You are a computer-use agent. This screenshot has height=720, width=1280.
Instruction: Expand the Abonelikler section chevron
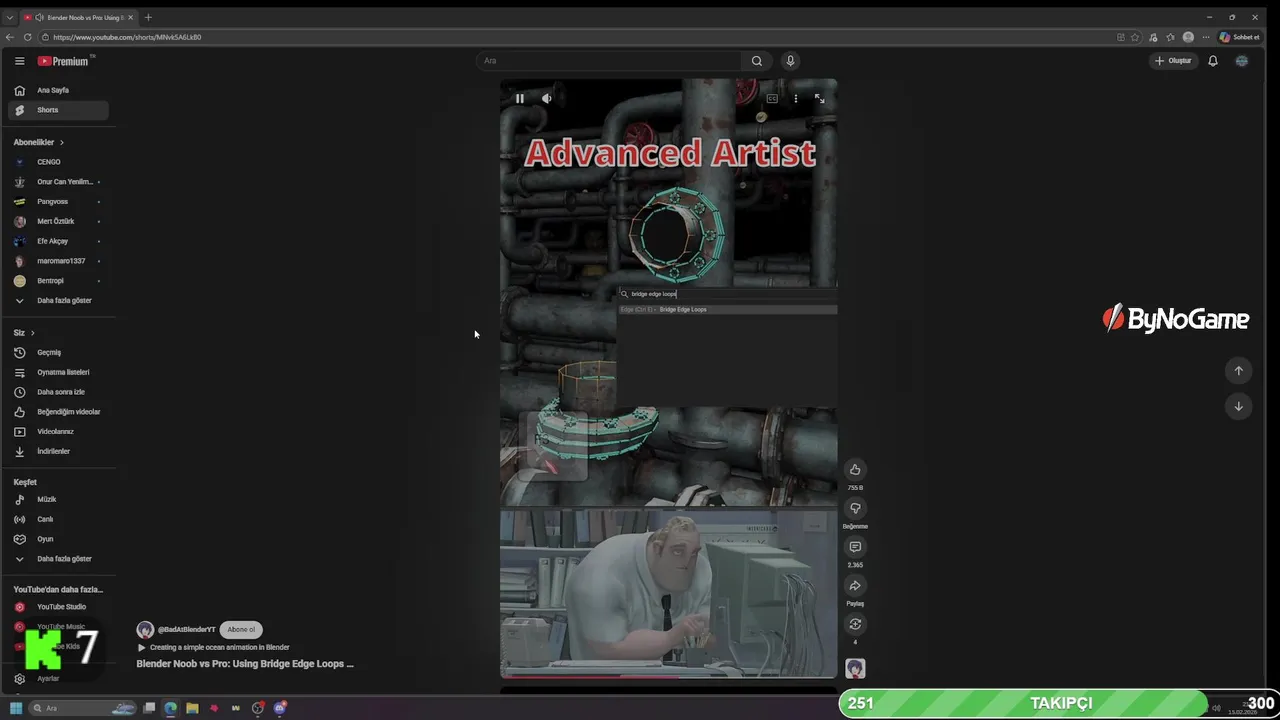61,142
